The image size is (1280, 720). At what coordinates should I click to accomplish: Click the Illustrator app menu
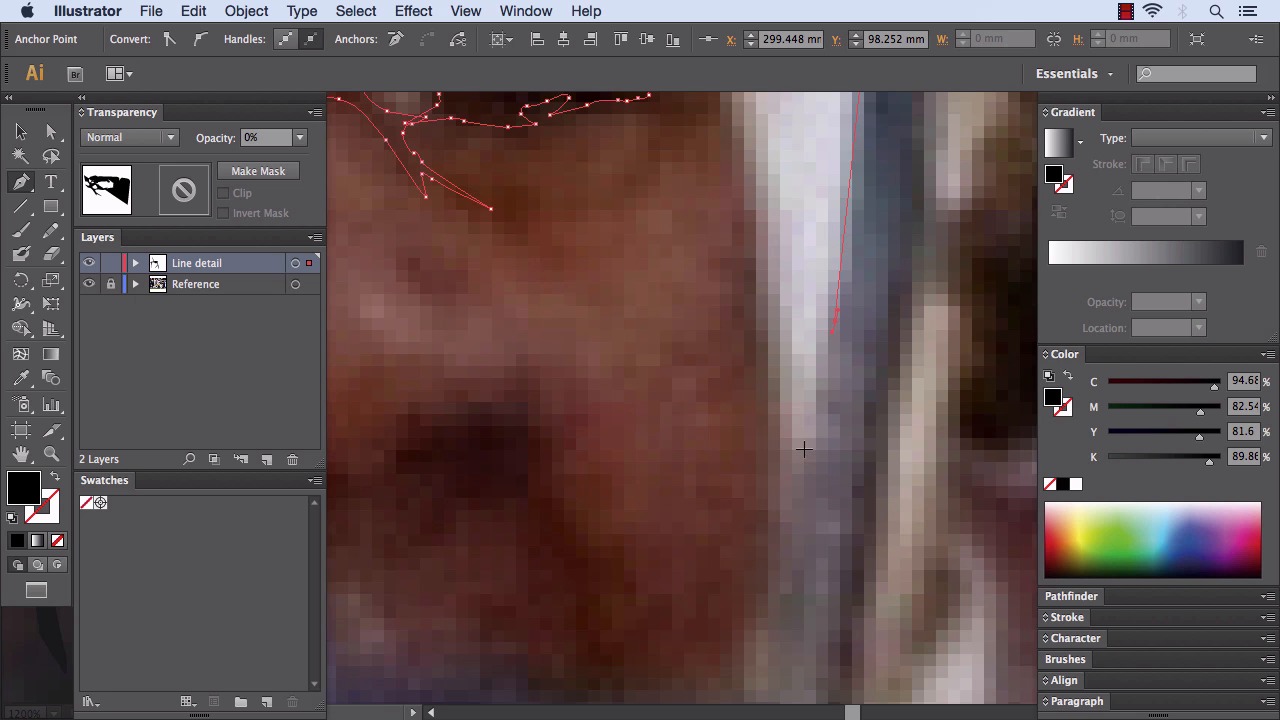point(88,11)
